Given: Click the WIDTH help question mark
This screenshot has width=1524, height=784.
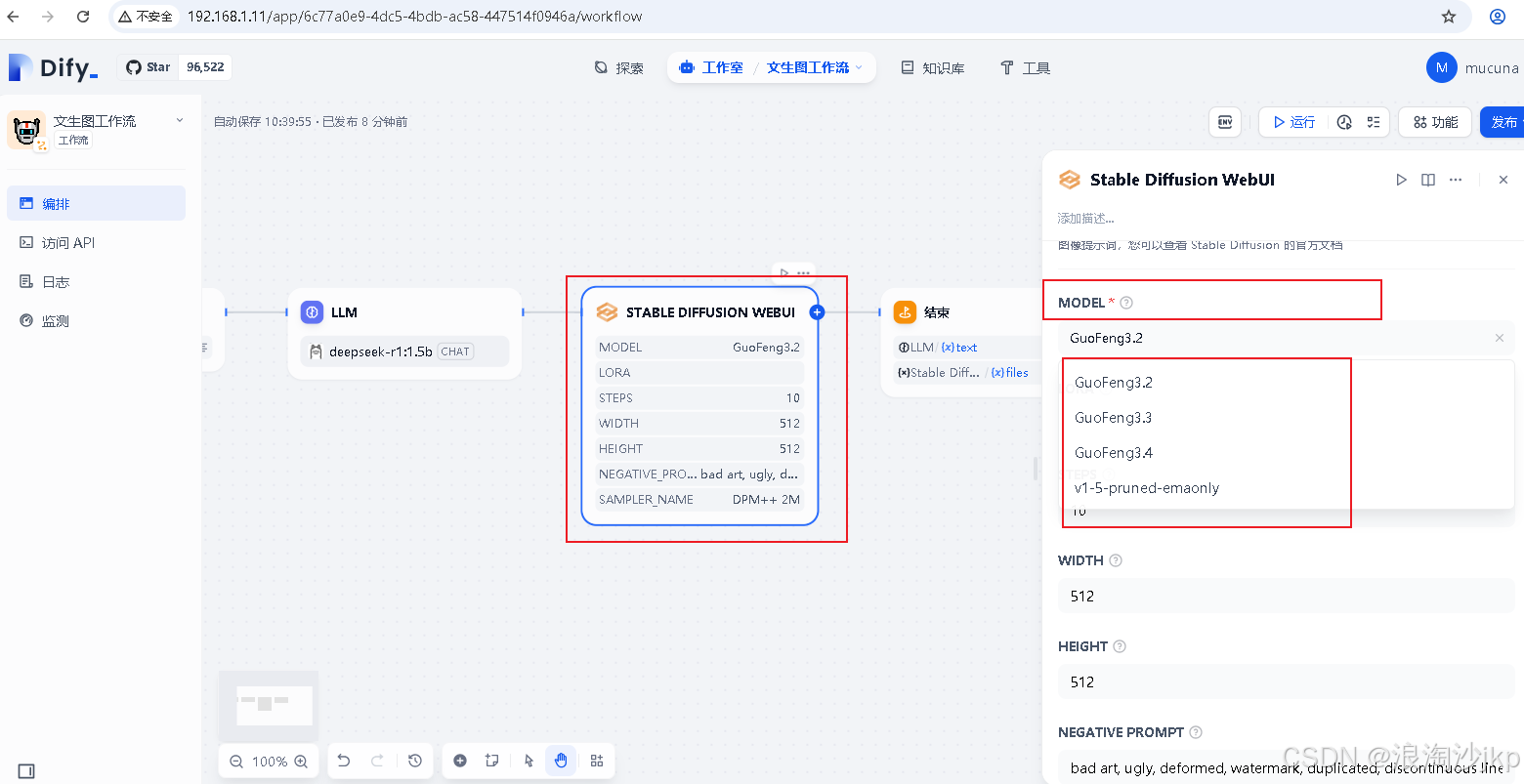Looking at the screenshot, I should 1116,560.
